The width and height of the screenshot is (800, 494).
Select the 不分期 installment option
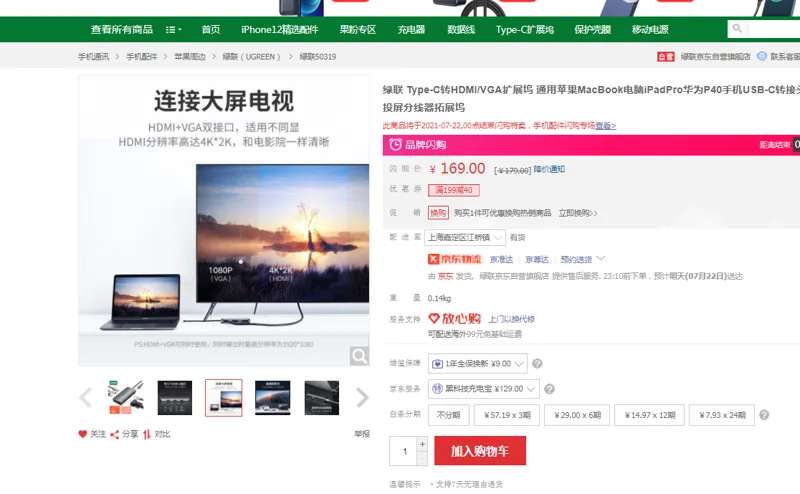coord(448,415)
